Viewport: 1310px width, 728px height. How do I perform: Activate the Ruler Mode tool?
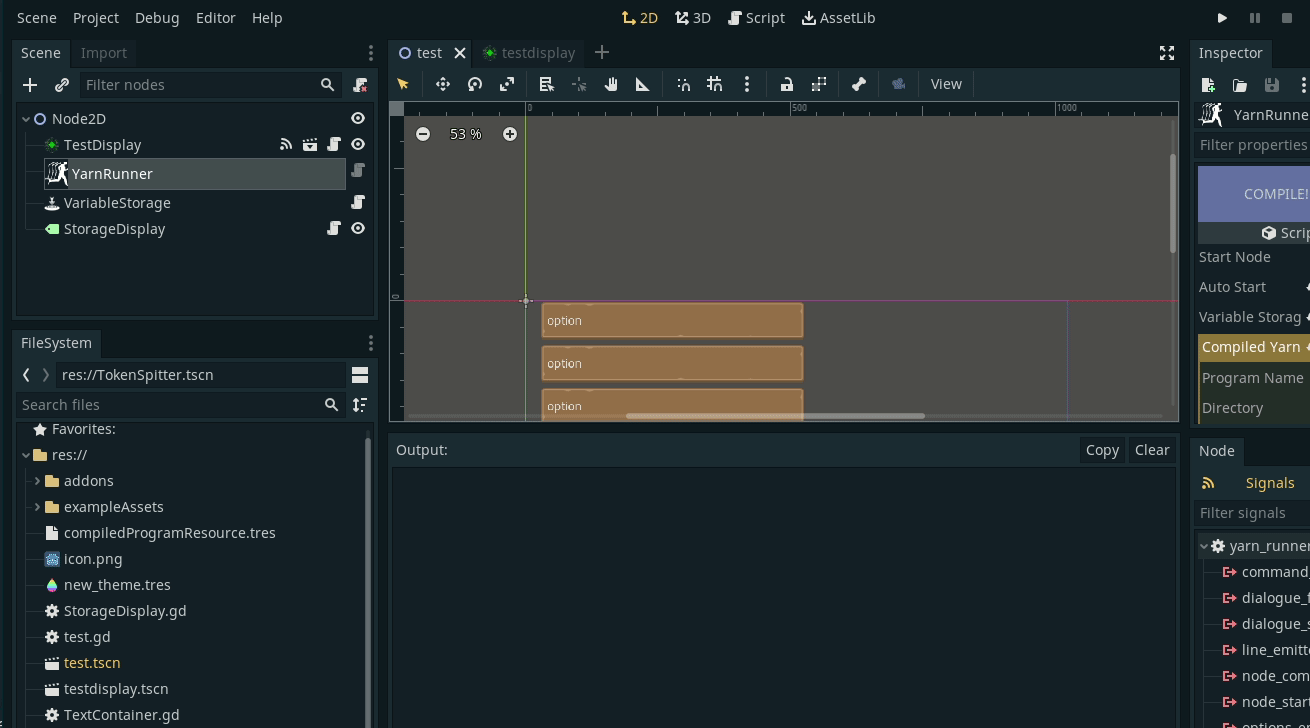coord(643,85)
